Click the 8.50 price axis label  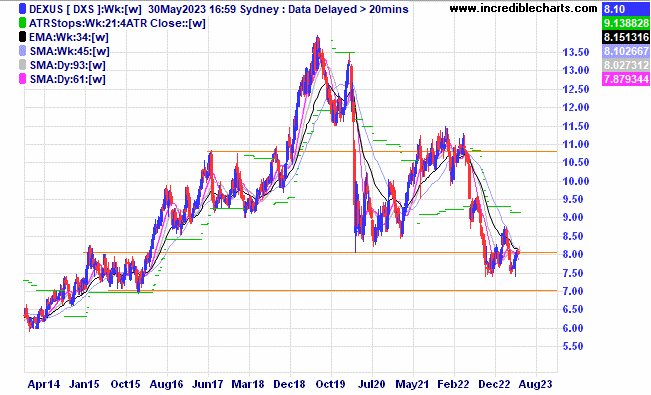tap(573, 236)
